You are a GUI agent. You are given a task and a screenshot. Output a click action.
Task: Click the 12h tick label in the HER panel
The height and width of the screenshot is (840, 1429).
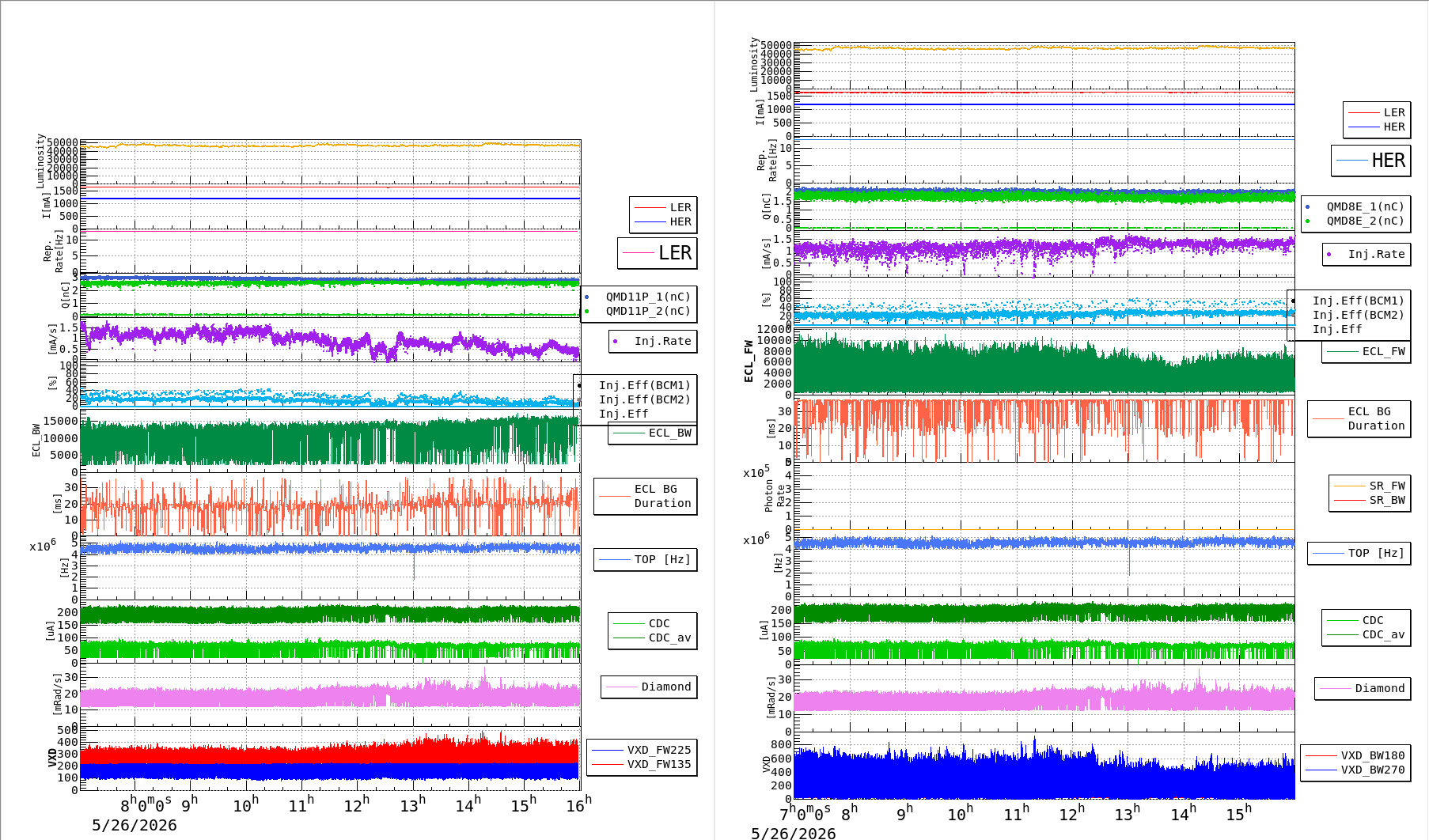[1072, 812]
